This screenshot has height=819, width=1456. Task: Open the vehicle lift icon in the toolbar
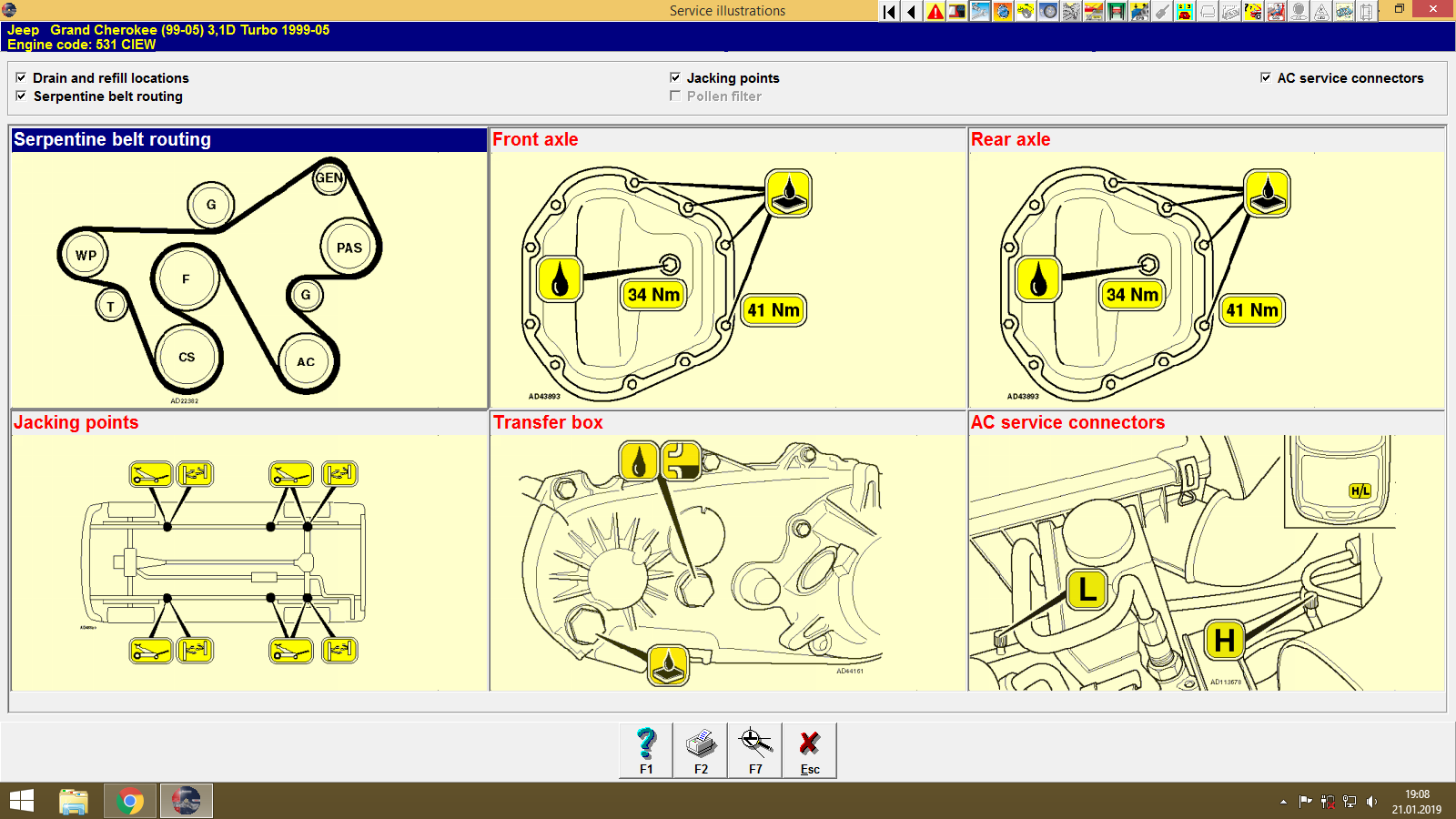[x=1117, y=12]
